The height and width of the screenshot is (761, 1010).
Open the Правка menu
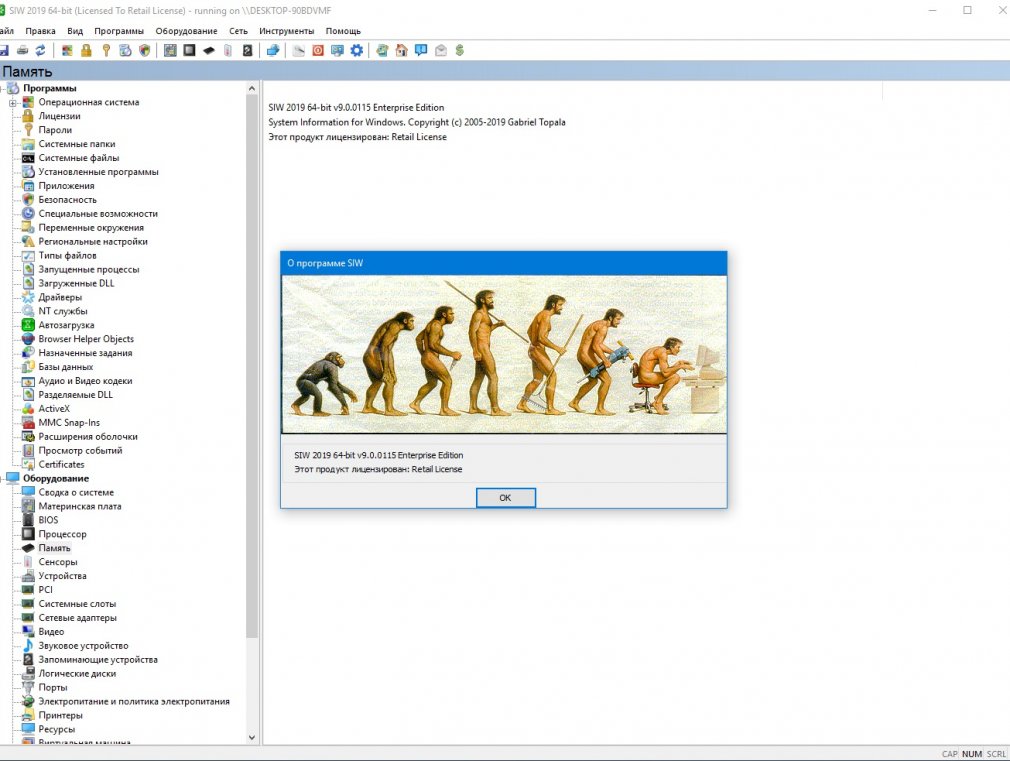pyautogui.click(x=41, y=31)
